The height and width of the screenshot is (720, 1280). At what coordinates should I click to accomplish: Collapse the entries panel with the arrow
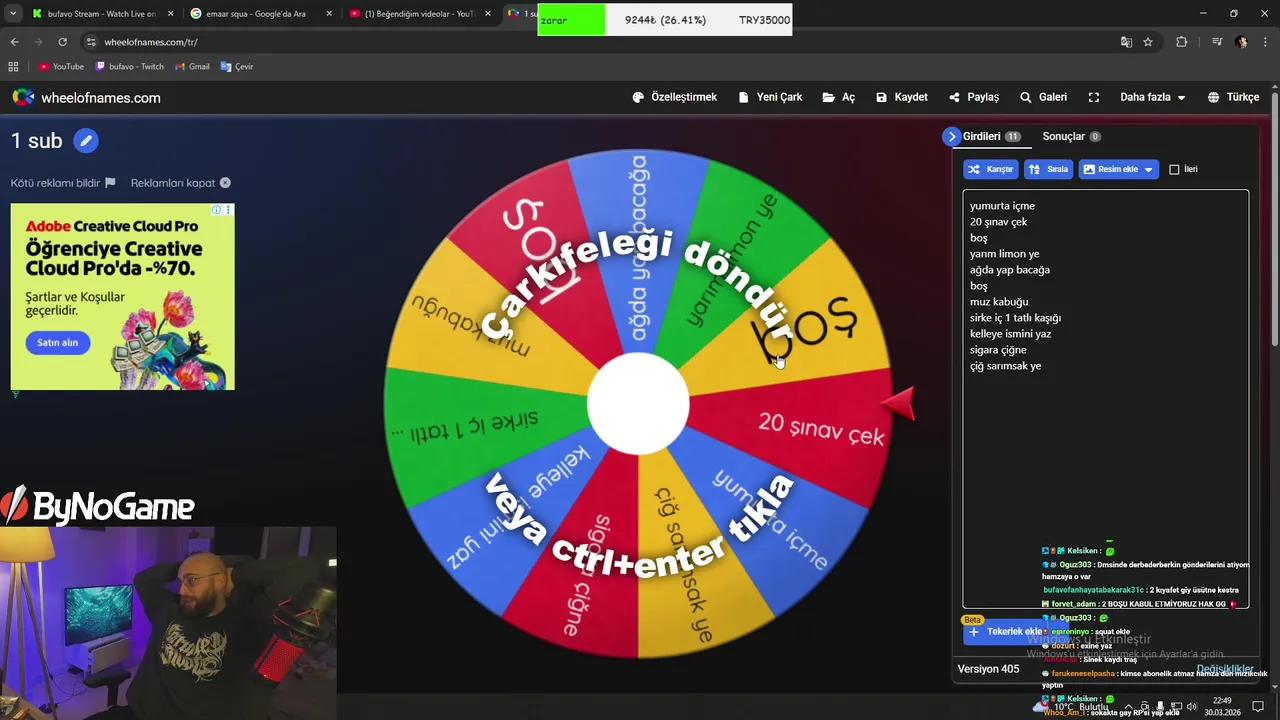(951, 136)
